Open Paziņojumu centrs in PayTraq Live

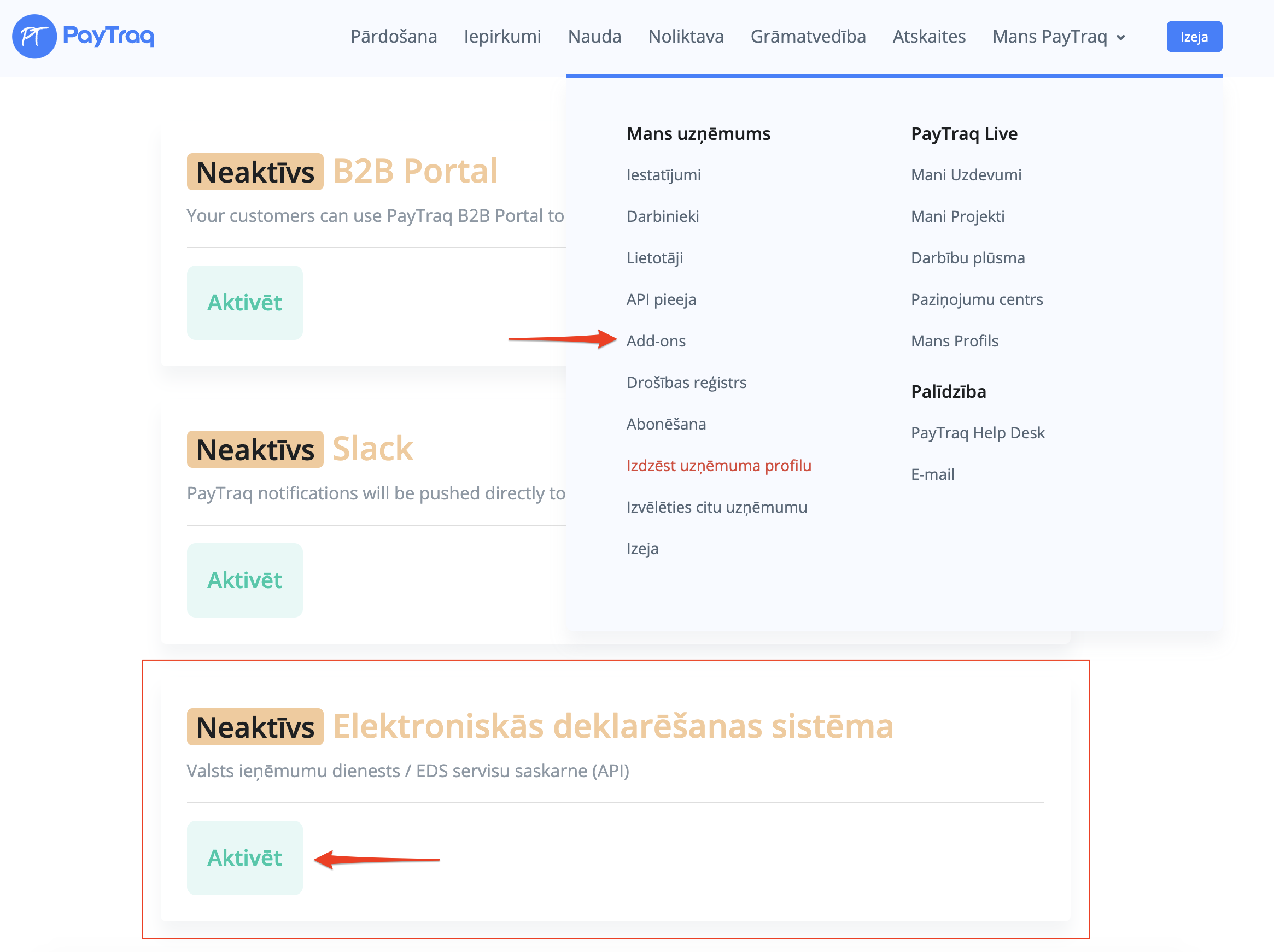(976, 299)
